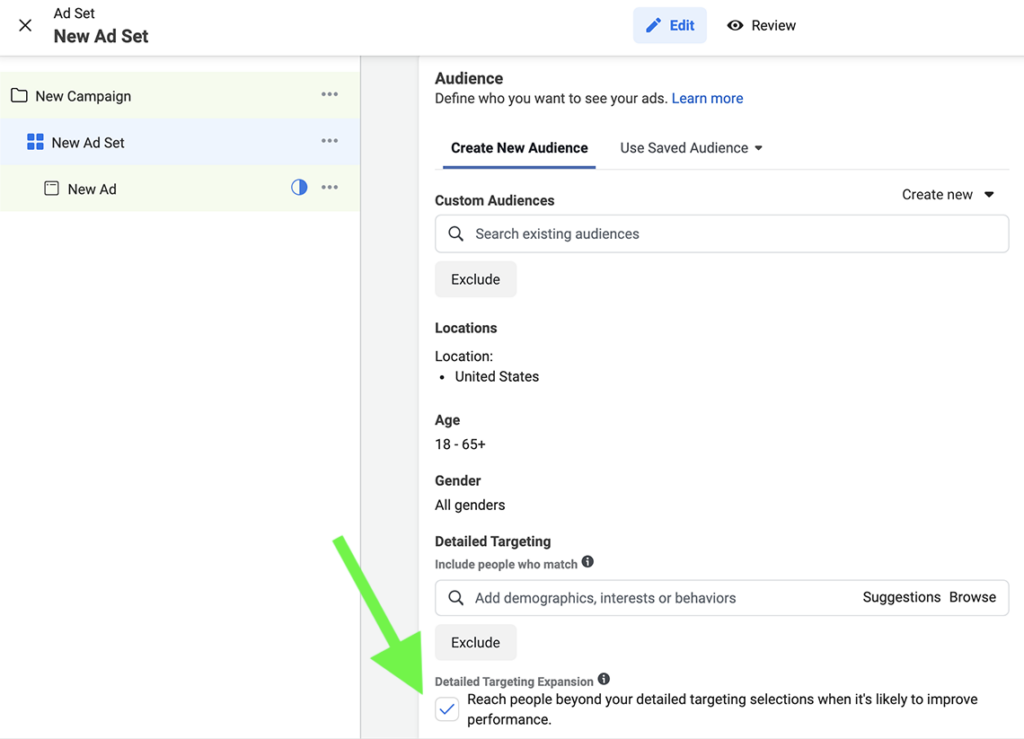Screen dimensions: 1024x739
Task: Click the Exclude button under Custom Audiences
Action: click(x=475, y=279)
